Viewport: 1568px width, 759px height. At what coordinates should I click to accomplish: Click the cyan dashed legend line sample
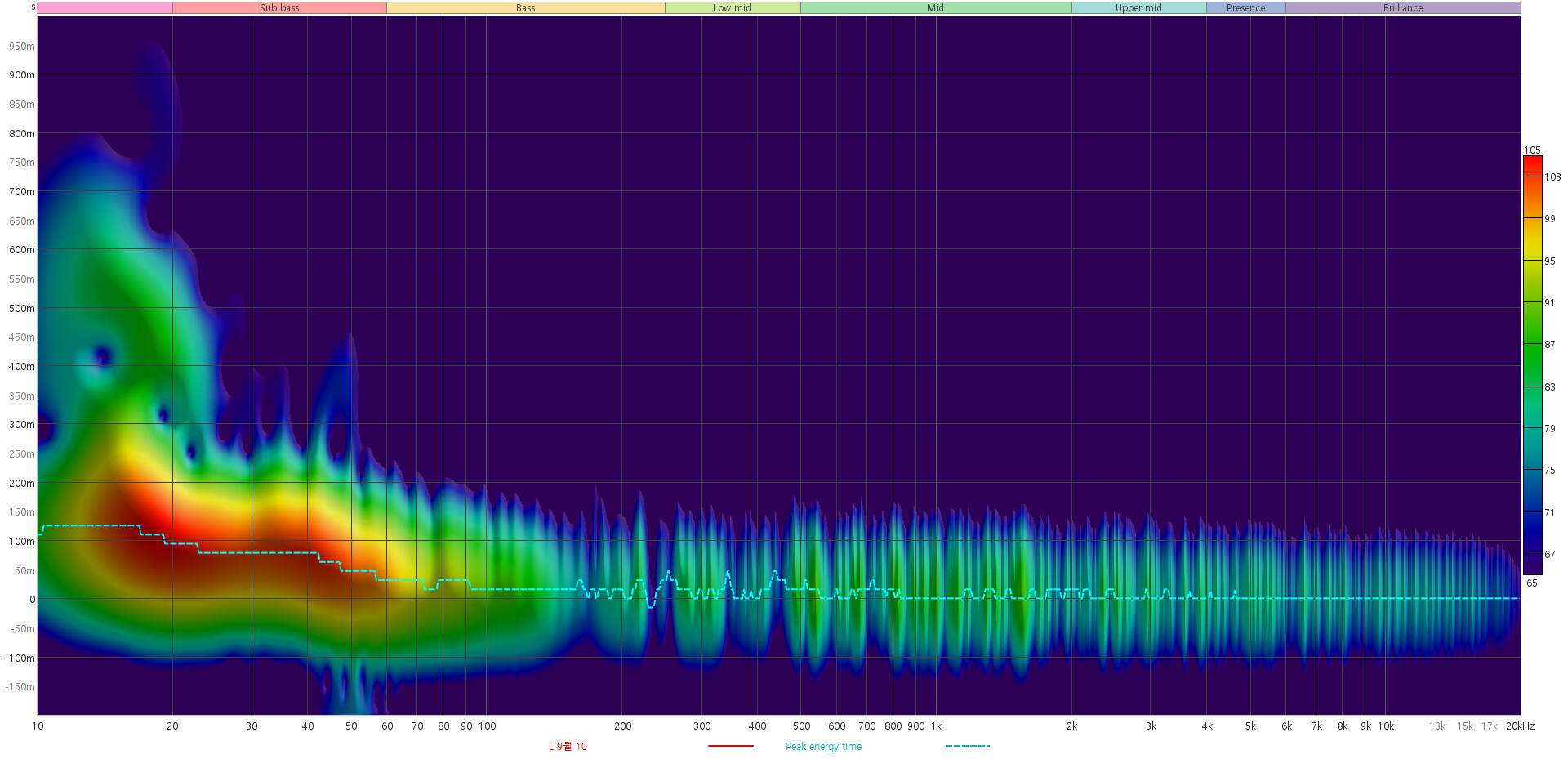pyautogui.click(x=967, y=746)
